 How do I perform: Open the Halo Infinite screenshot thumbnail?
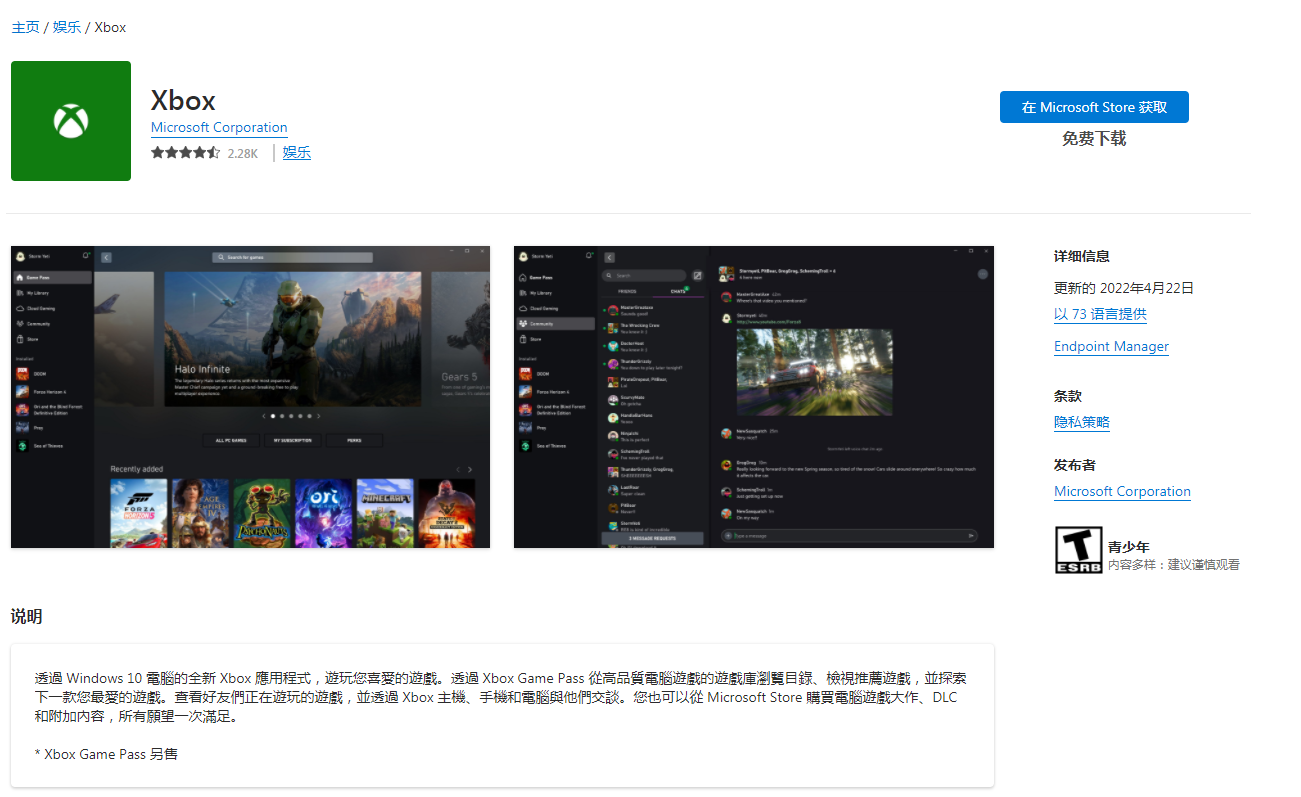point(250,397)
